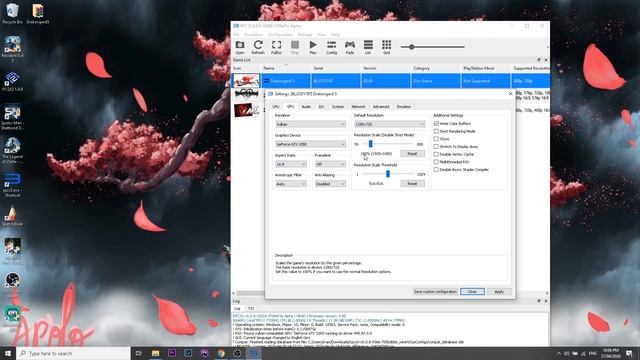Click the Close button in Settings
This screenshot has width=640, height=360.
pyautogui.click(x=472, y=291)
